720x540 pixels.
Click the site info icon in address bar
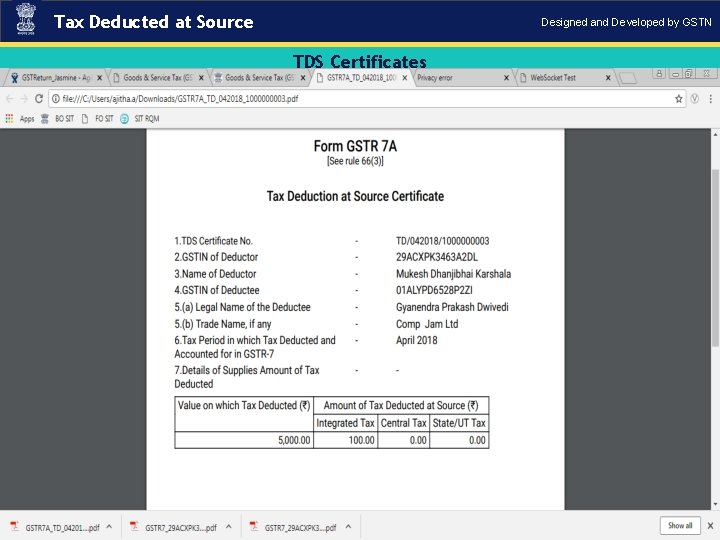click(56, 99)
